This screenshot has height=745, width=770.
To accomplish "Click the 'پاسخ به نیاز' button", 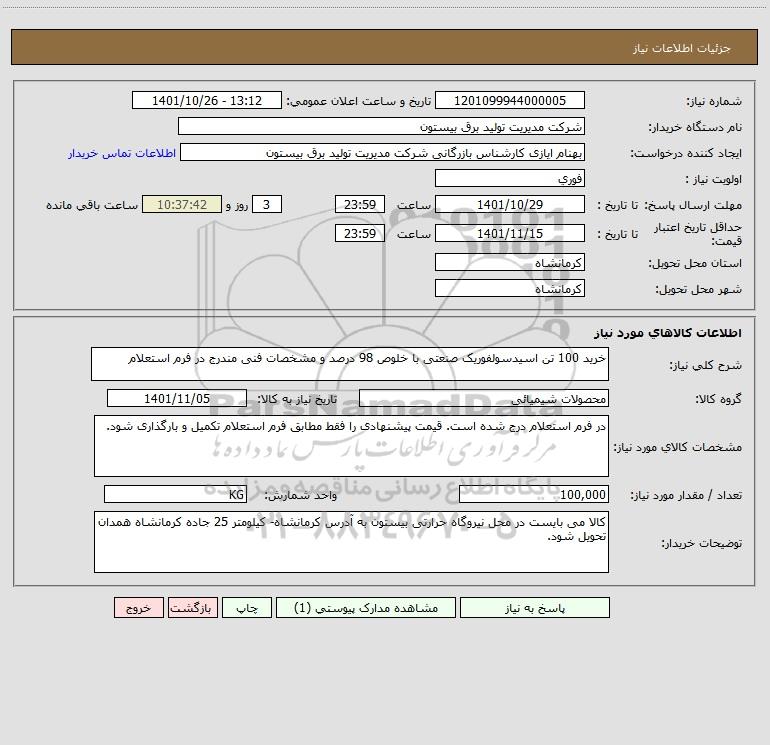I will click(x=535, y=607).
